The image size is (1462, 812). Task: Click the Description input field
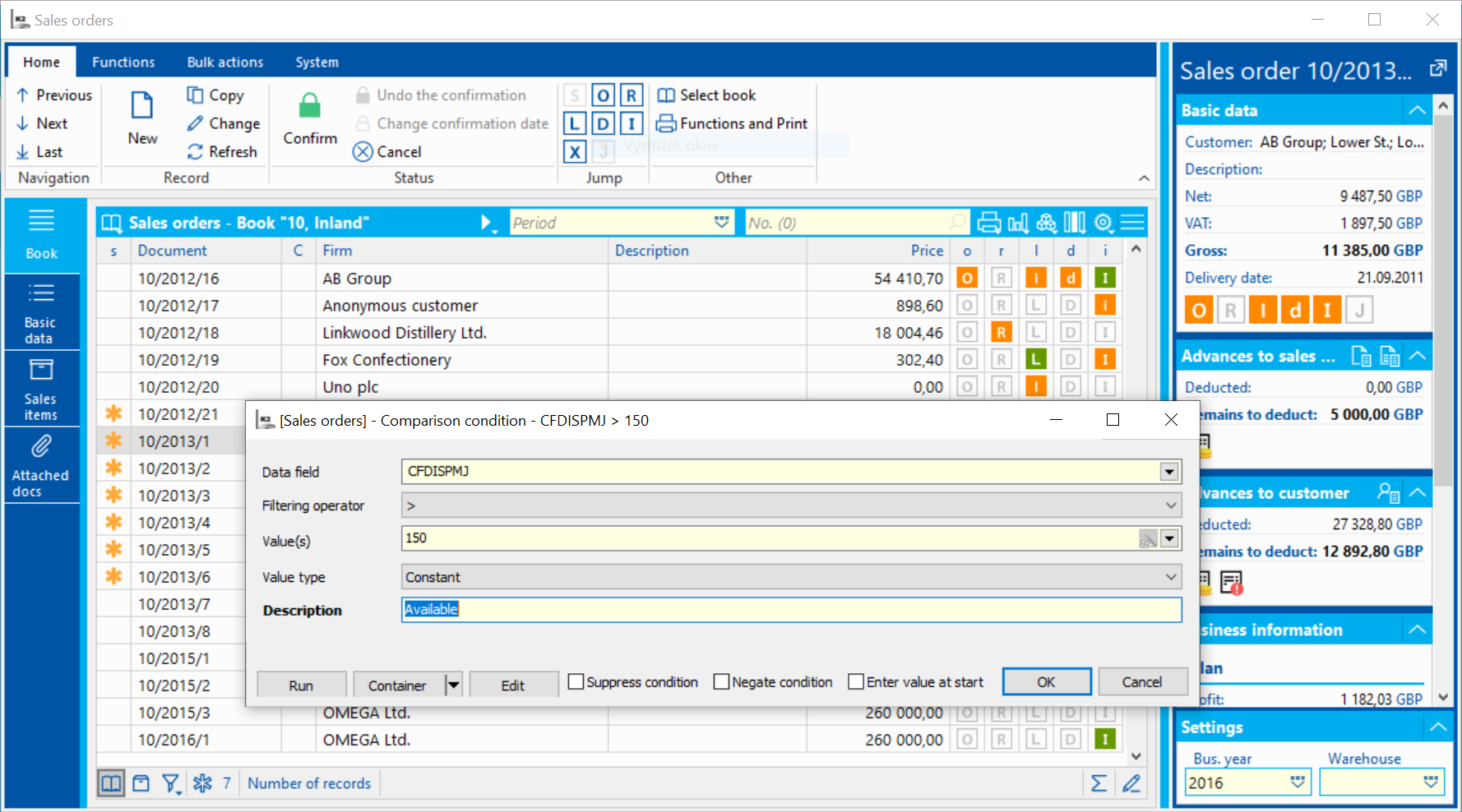(x=791, y=609)
